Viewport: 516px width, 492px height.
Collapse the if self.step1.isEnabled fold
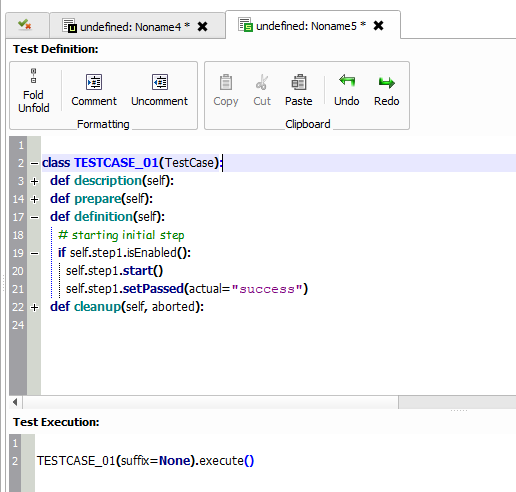[34, 253]
